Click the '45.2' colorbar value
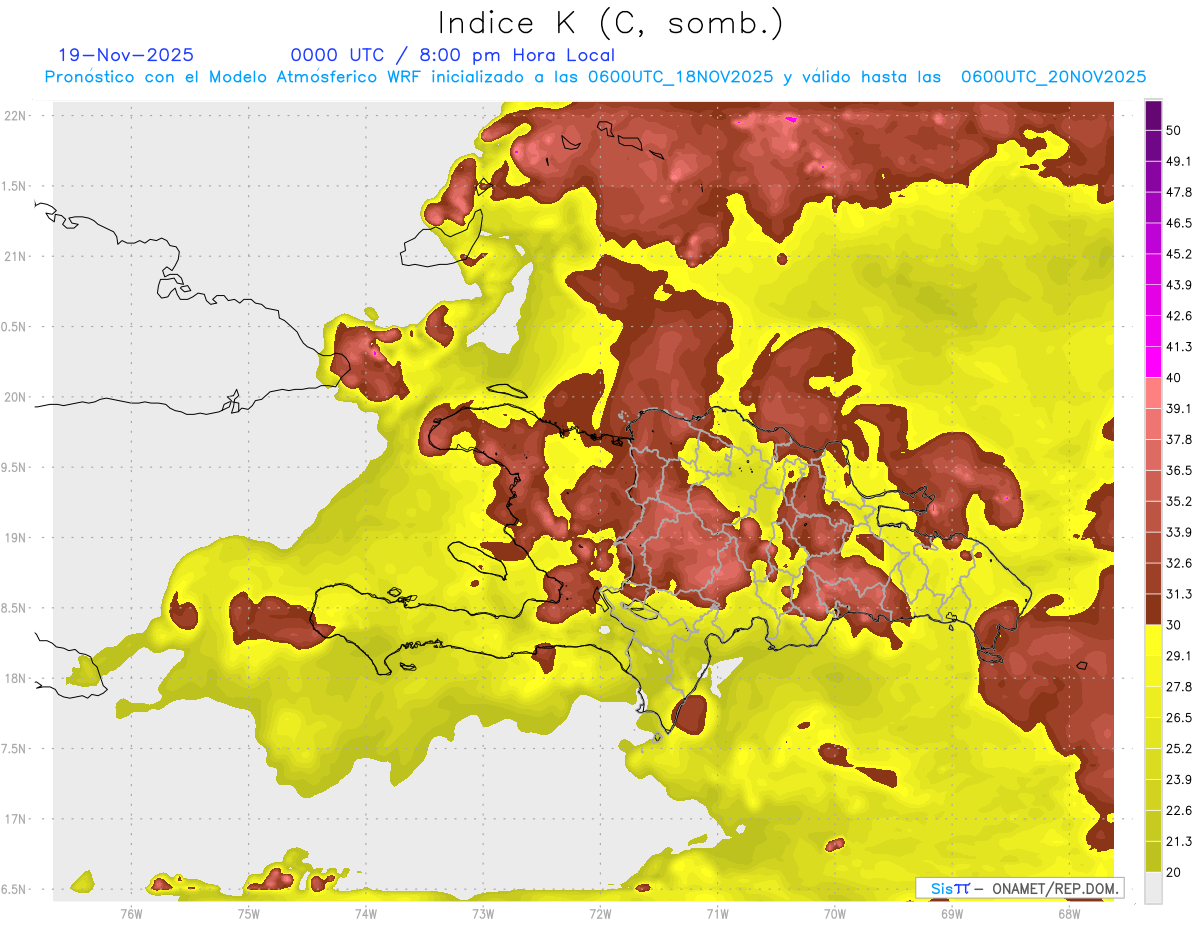The width and height of the screenshot is (1200, 927). pyautogui.click(x=1180, y=254)
